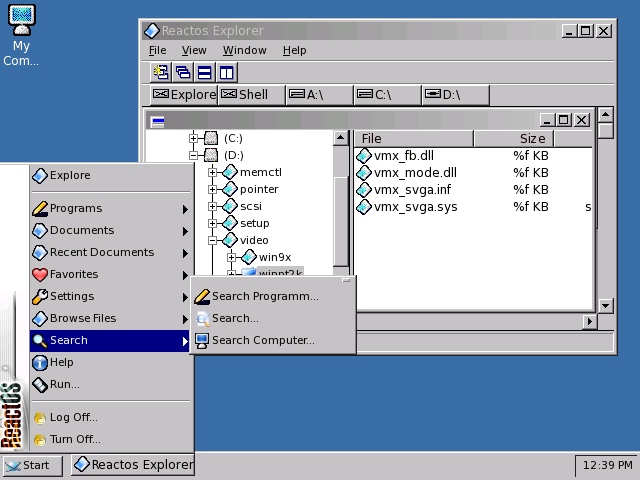Expand the setup tree node

(x=212, y=223)
